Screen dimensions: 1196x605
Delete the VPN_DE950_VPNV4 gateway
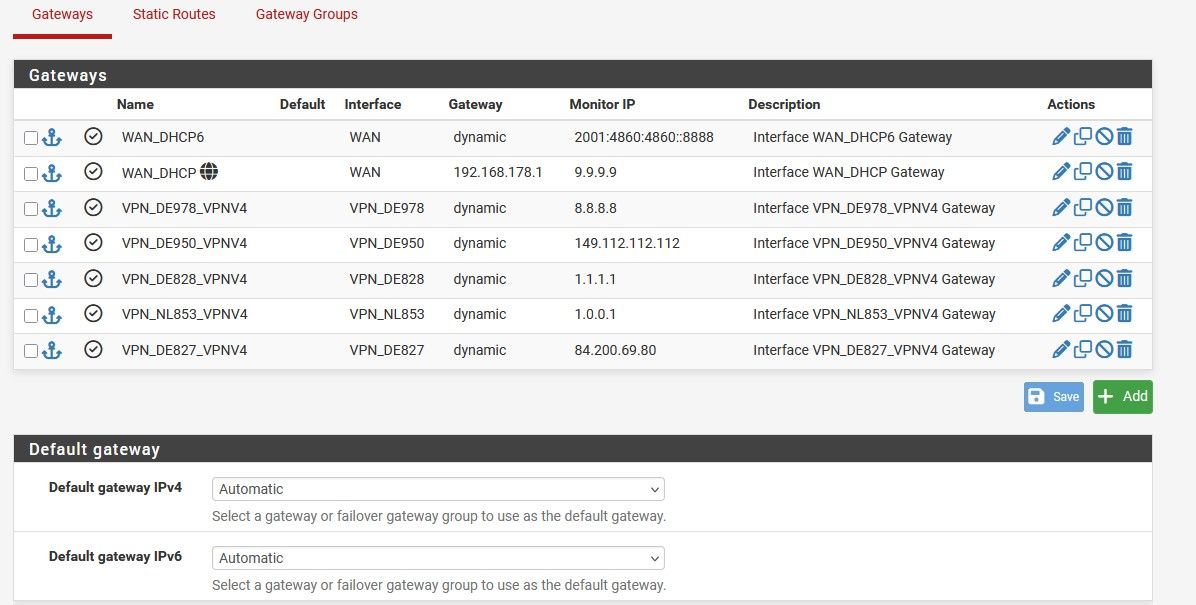[1125, 243]
